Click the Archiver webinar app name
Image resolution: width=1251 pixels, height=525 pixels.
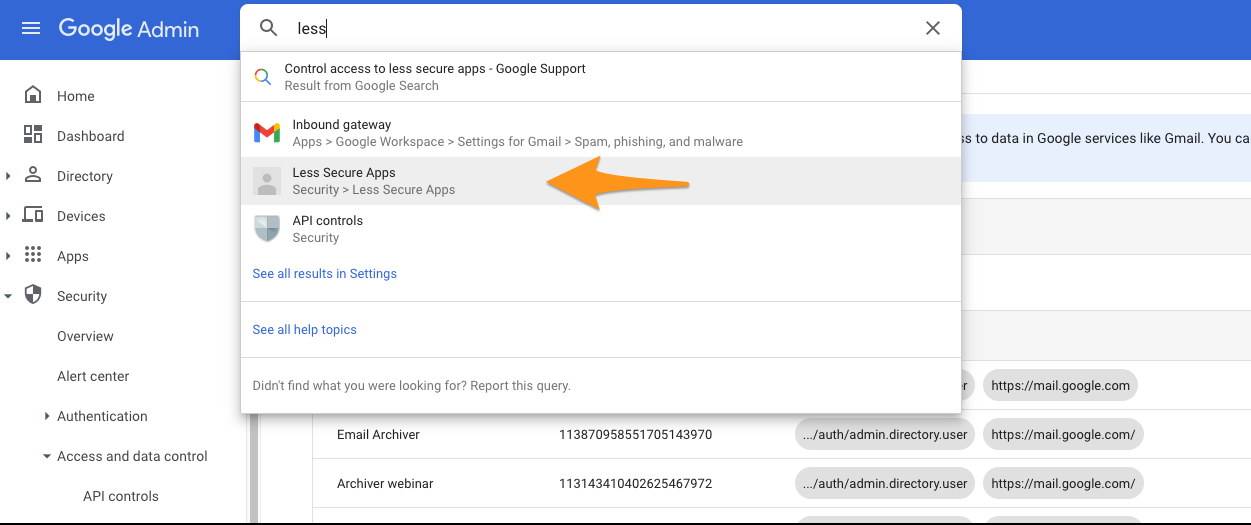pos(385,484)
